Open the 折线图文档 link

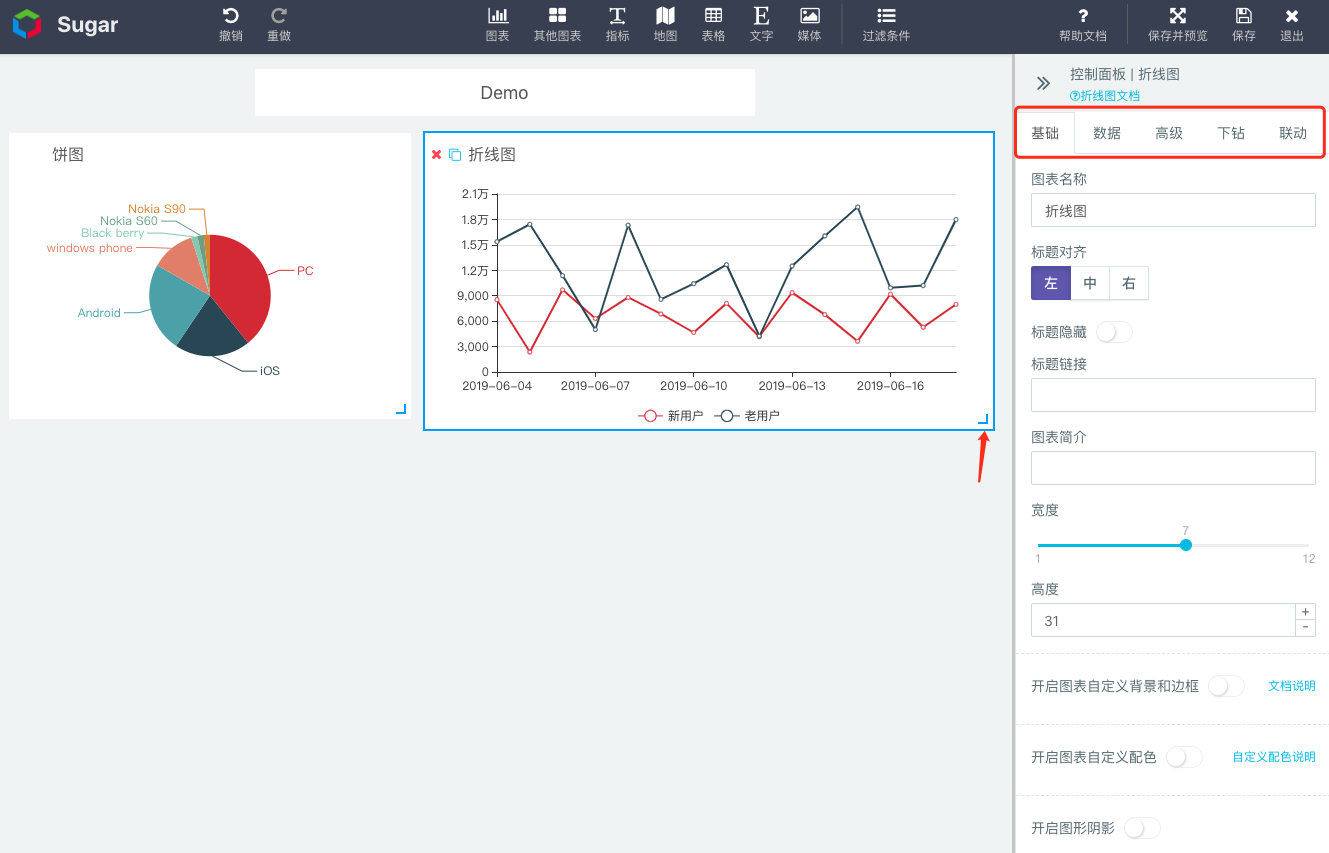click(1105, 96)
